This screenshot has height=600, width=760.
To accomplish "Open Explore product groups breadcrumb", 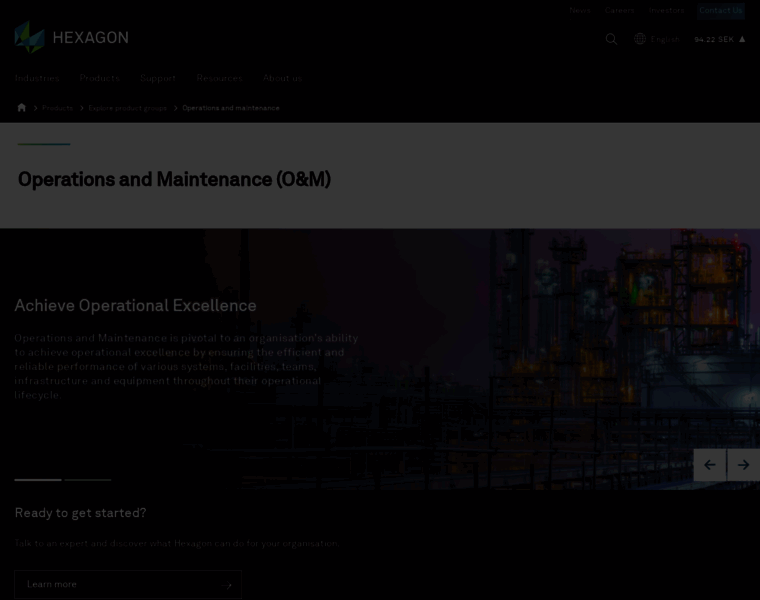I will (x=127, y=108).
